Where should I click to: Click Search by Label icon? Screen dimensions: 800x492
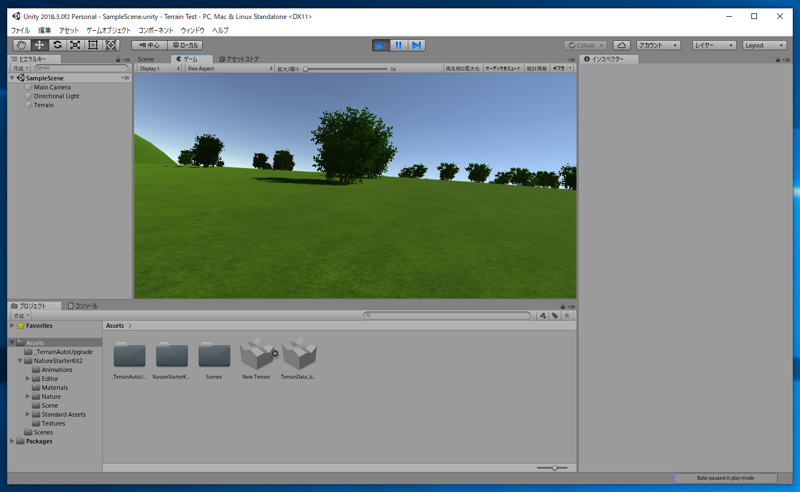[x=555, y=315]
